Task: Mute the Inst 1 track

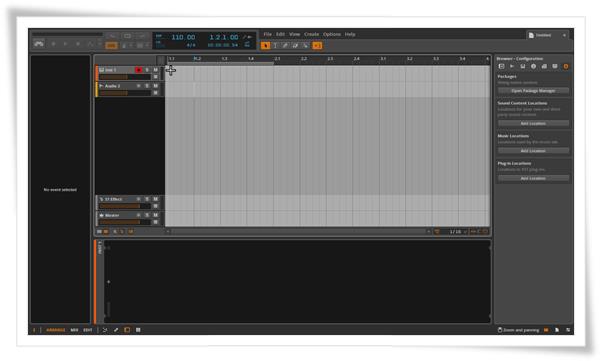Action: pyautogui.click(x=155, y=70)
